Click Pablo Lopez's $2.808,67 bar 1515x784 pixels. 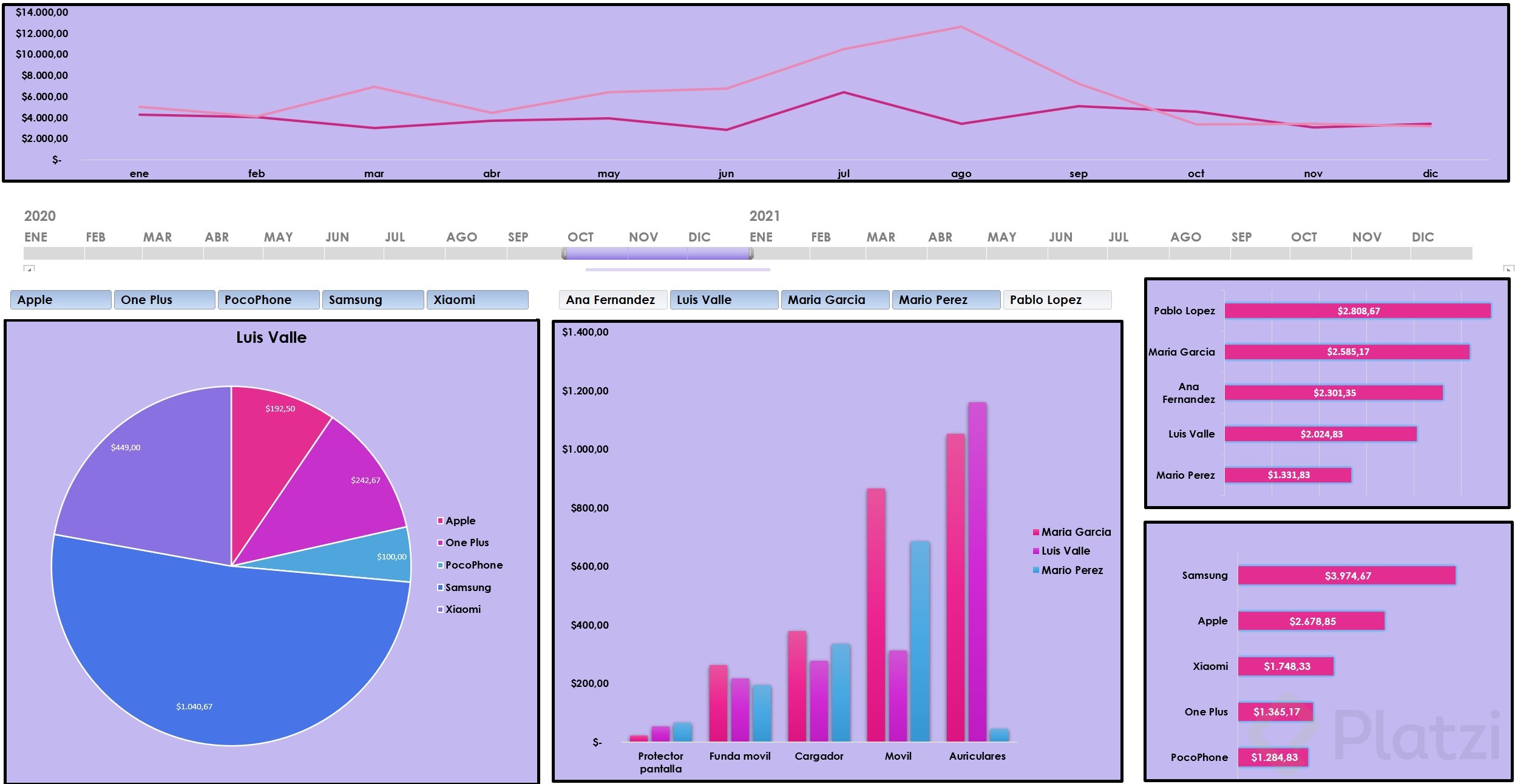[x=1357, y=311]
